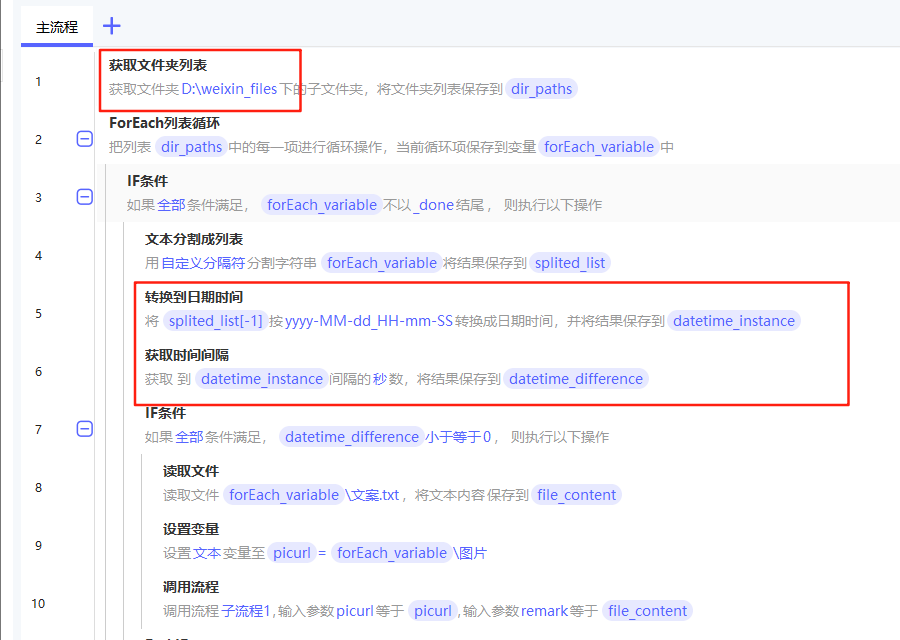Viewport: 900px width, 640px height.
Task: Click picurl variable in 设置变量 step
Action: pos(291,553)
